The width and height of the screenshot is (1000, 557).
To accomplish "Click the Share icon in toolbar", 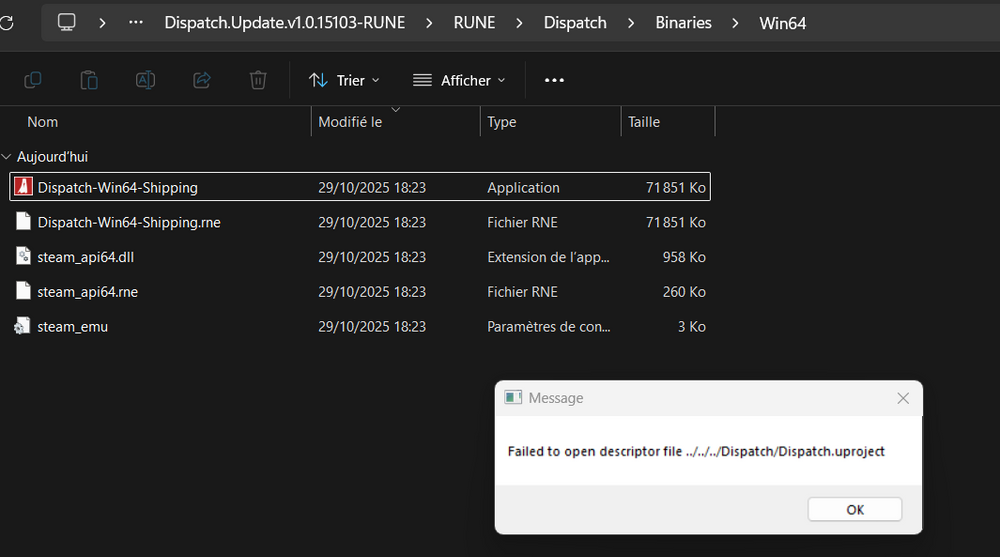I will [201, 80].
